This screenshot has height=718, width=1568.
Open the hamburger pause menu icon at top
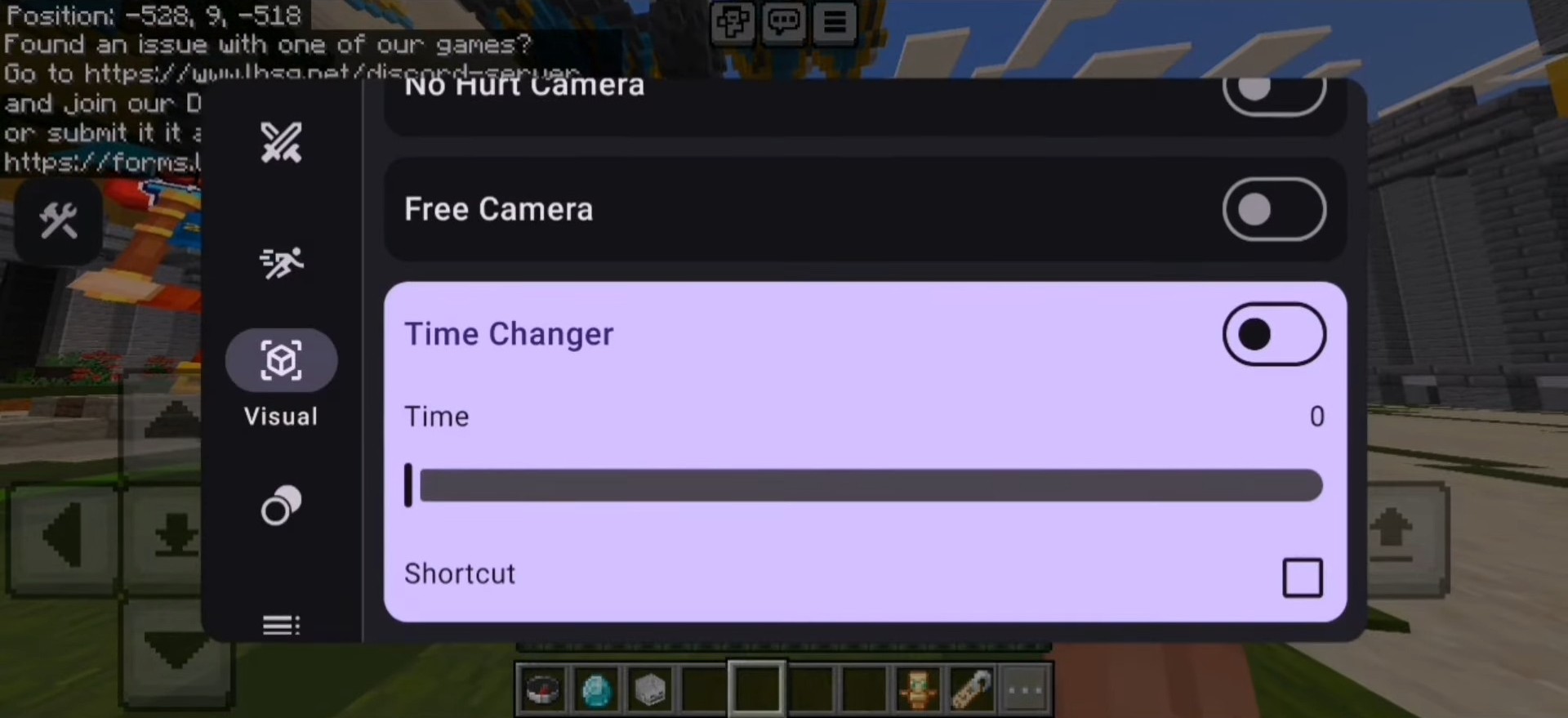835,22
